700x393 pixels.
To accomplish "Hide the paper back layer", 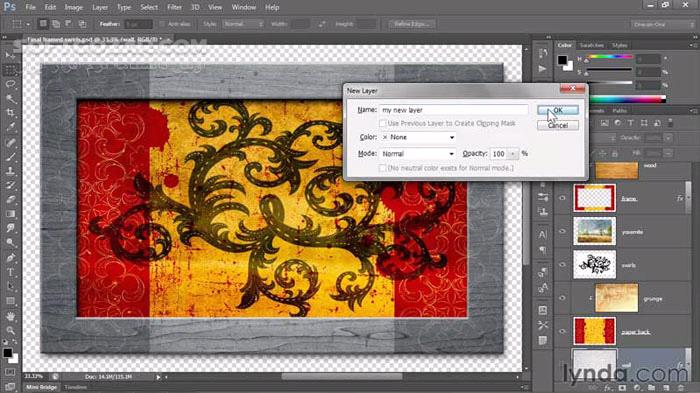I will tap(562, 331).
